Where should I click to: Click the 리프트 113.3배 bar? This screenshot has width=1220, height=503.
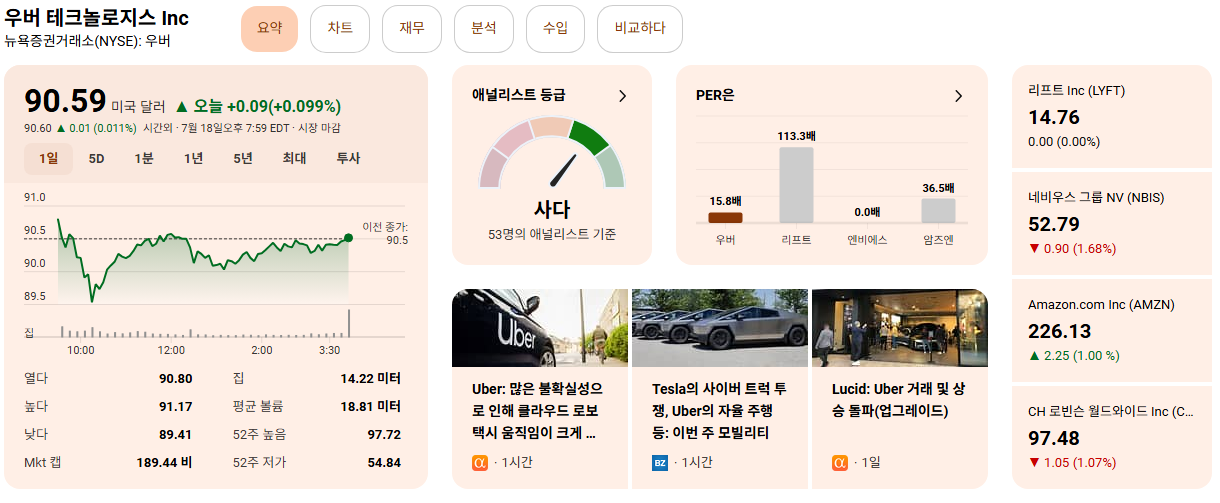(796, 185)
